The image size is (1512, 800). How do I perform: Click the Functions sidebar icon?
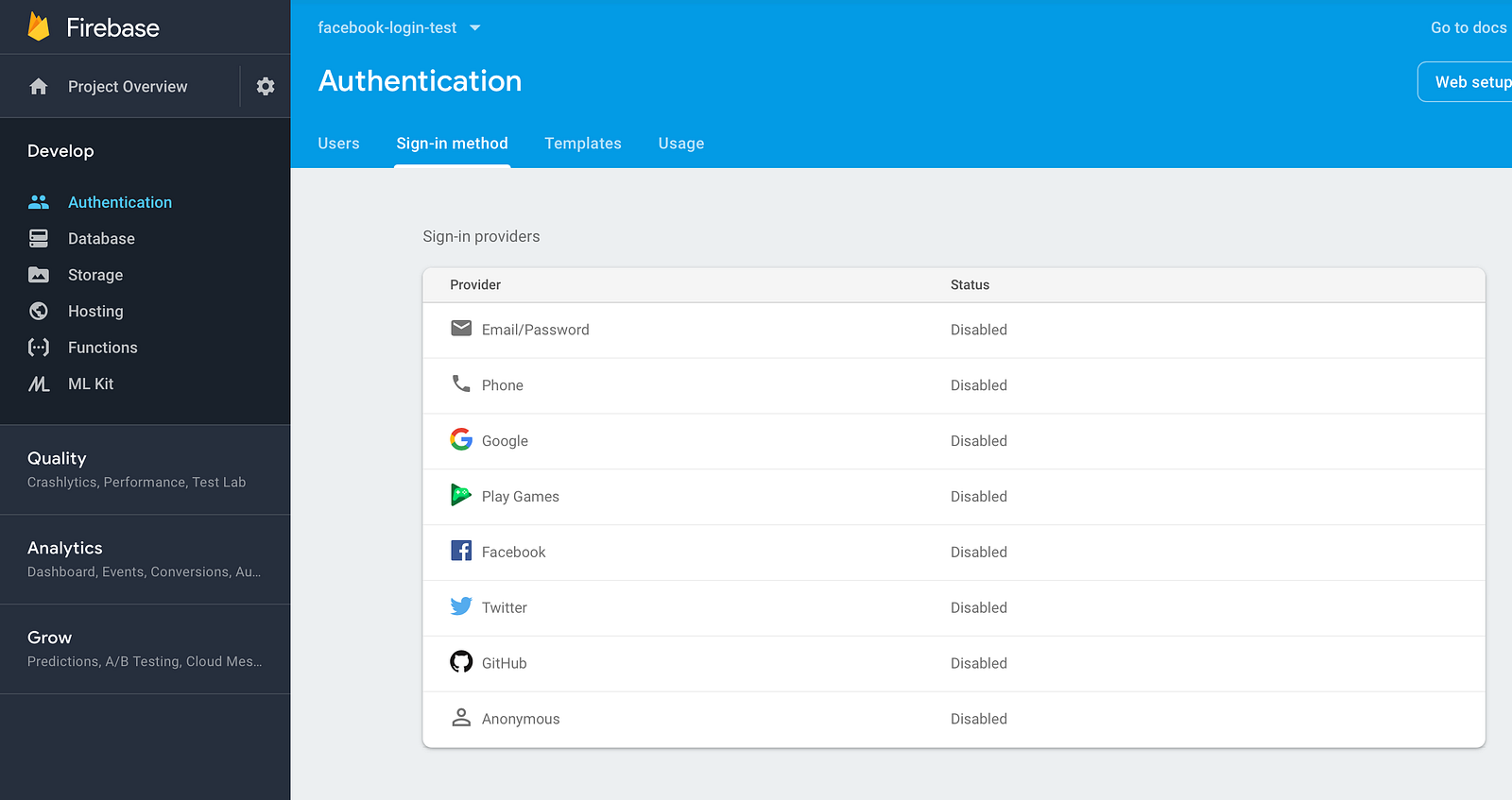point(39,348)
